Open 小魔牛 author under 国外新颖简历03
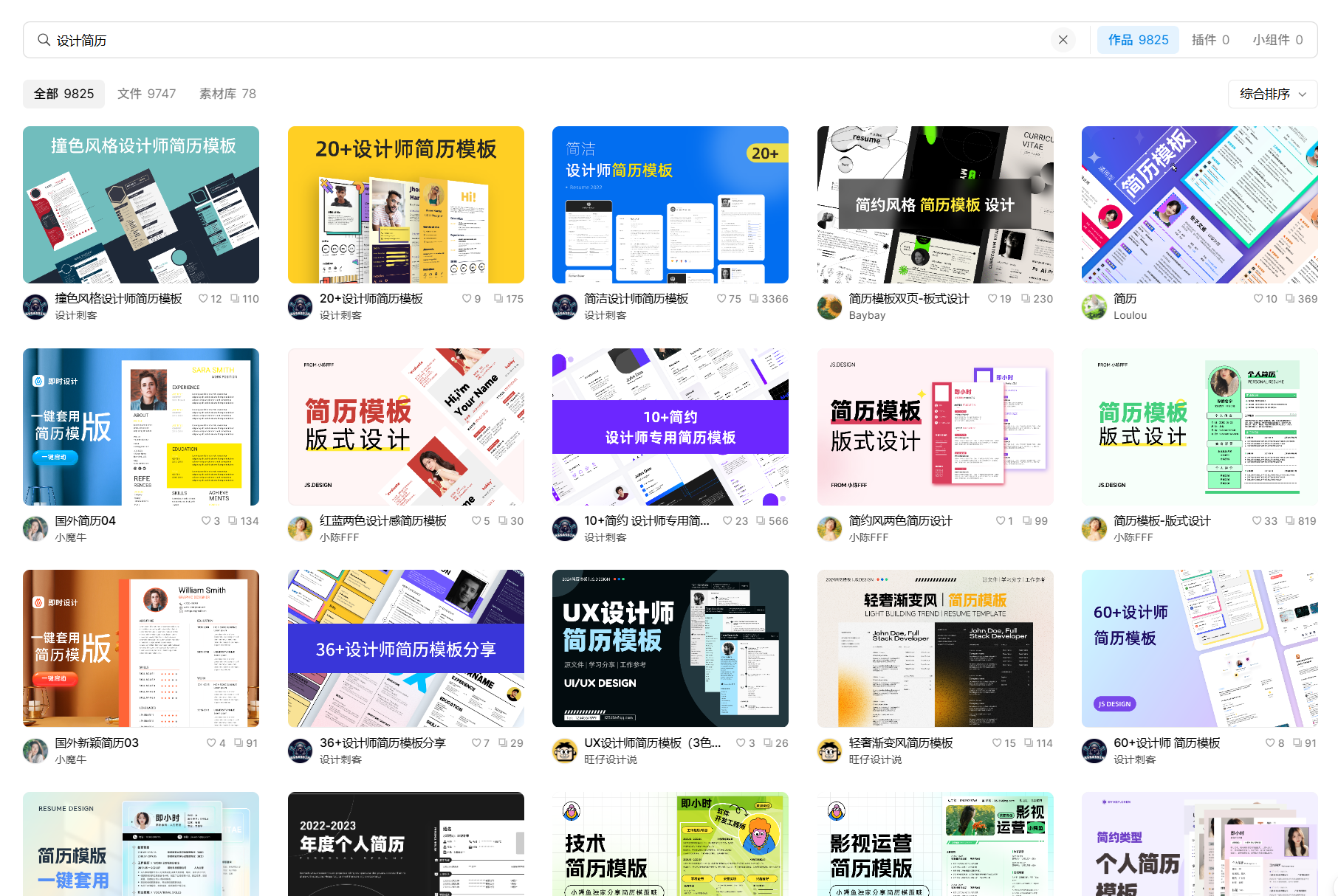 [70, 759]
